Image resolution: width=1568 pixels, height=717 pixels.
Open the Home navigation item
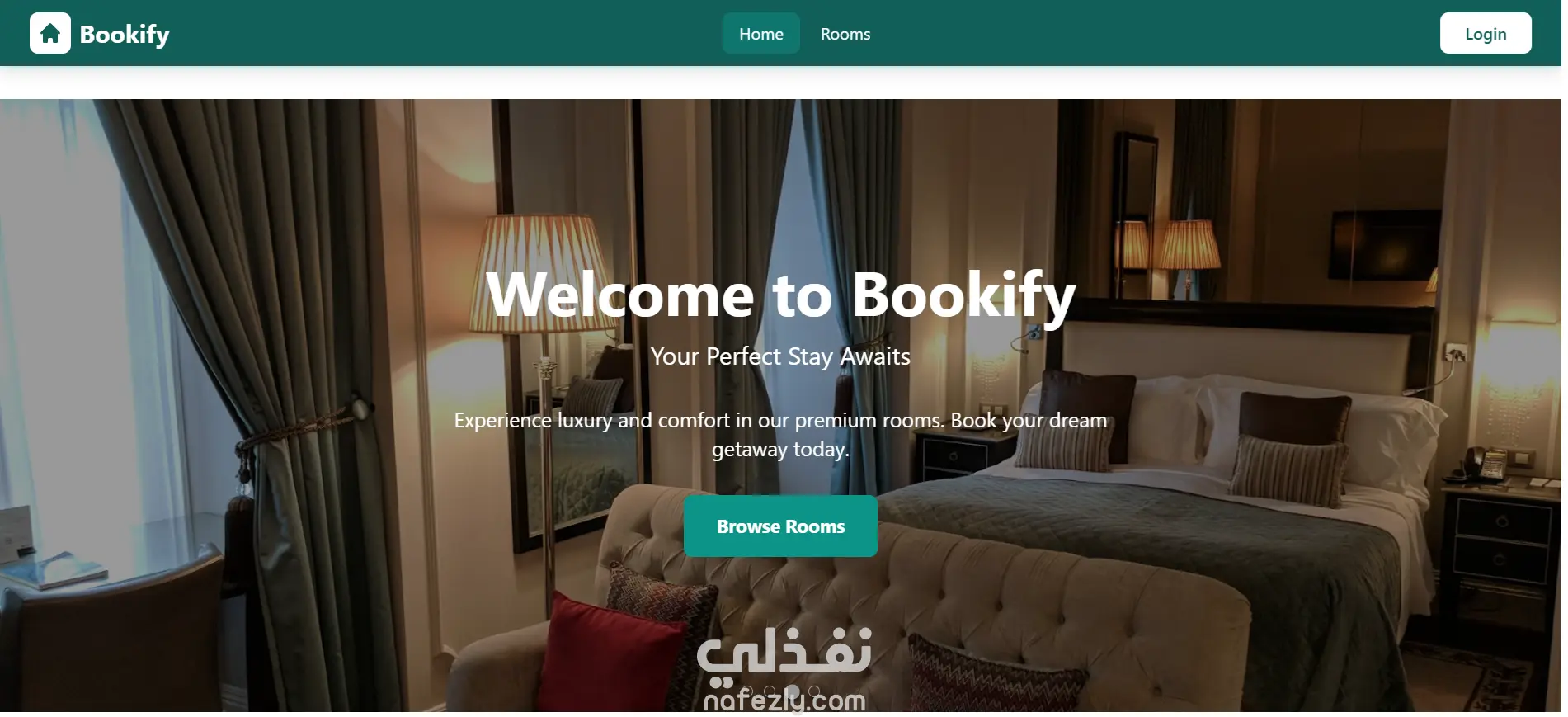(760, 34)
